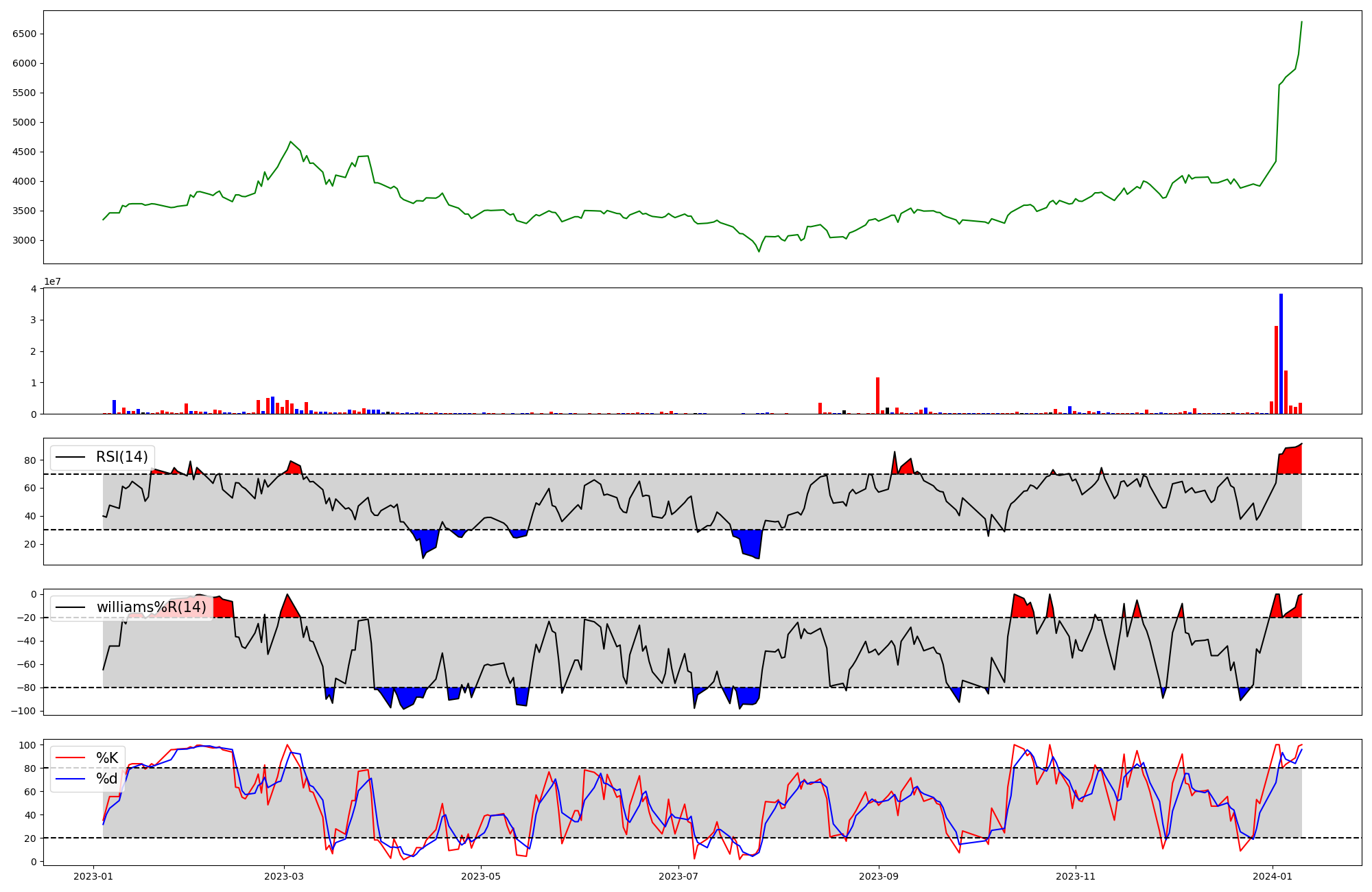1372x892 pixels.
Task: Click the RSI(14) legend label
Action: 121,457
